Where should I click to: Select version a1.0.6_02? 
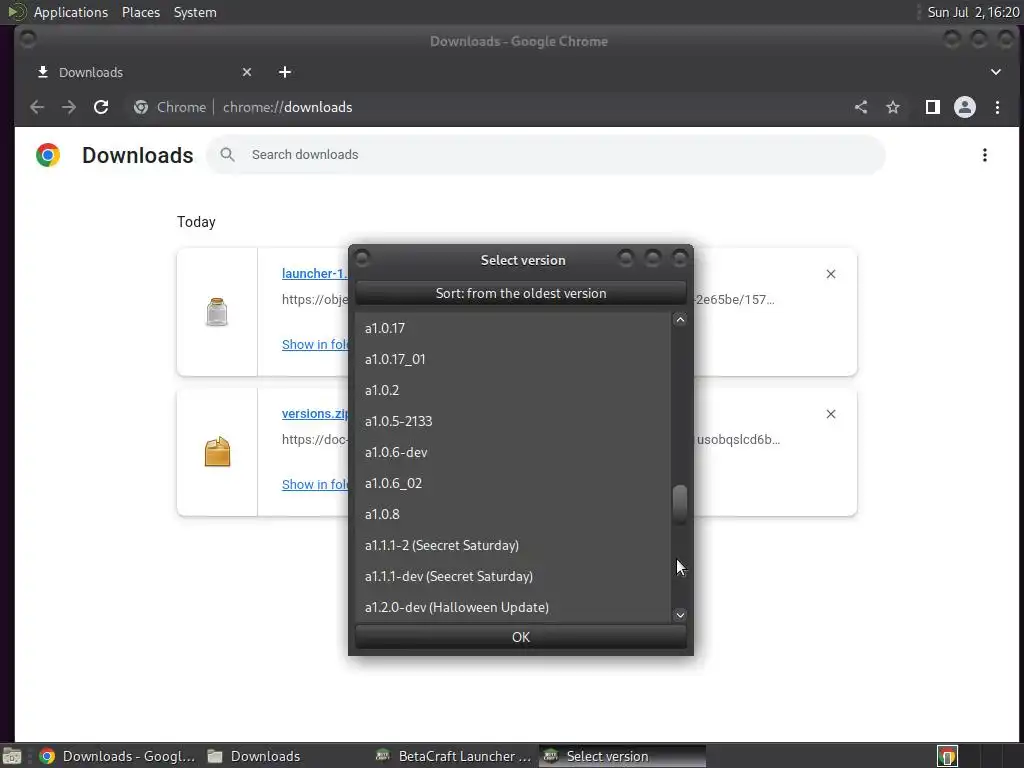click(x=513, y=483)
